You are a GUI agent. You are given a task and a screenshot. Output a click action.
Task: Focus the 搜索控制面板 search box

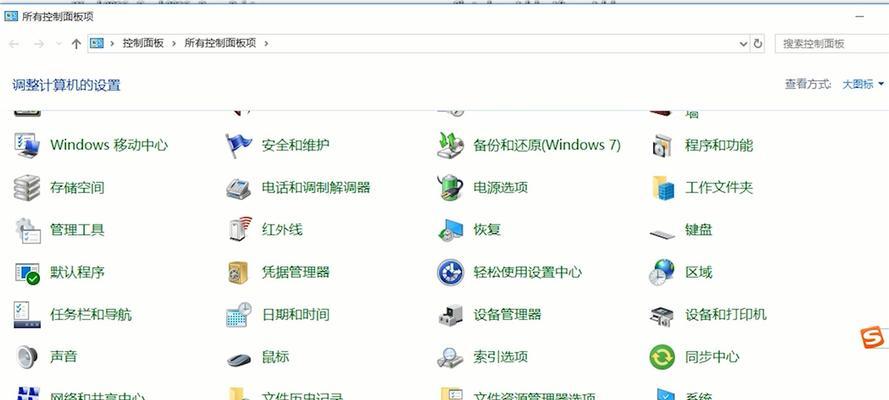(832, 44)
